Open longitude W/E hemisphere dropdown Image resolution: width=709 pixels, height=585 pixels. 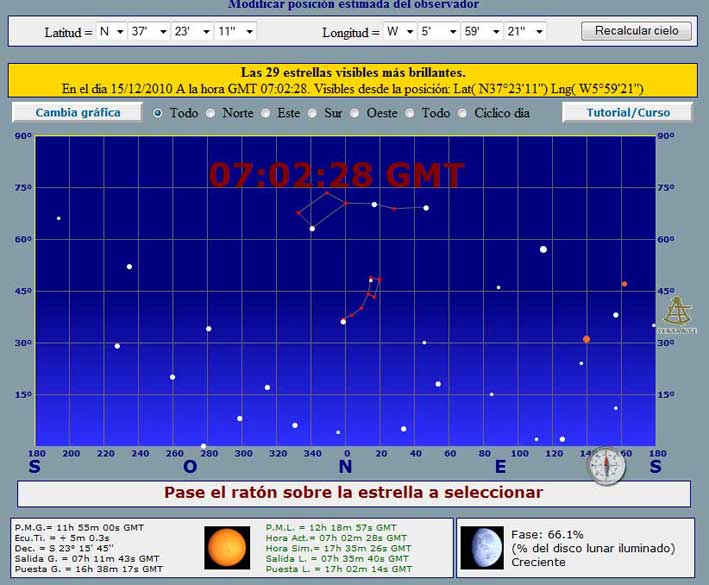coord(401,31)
